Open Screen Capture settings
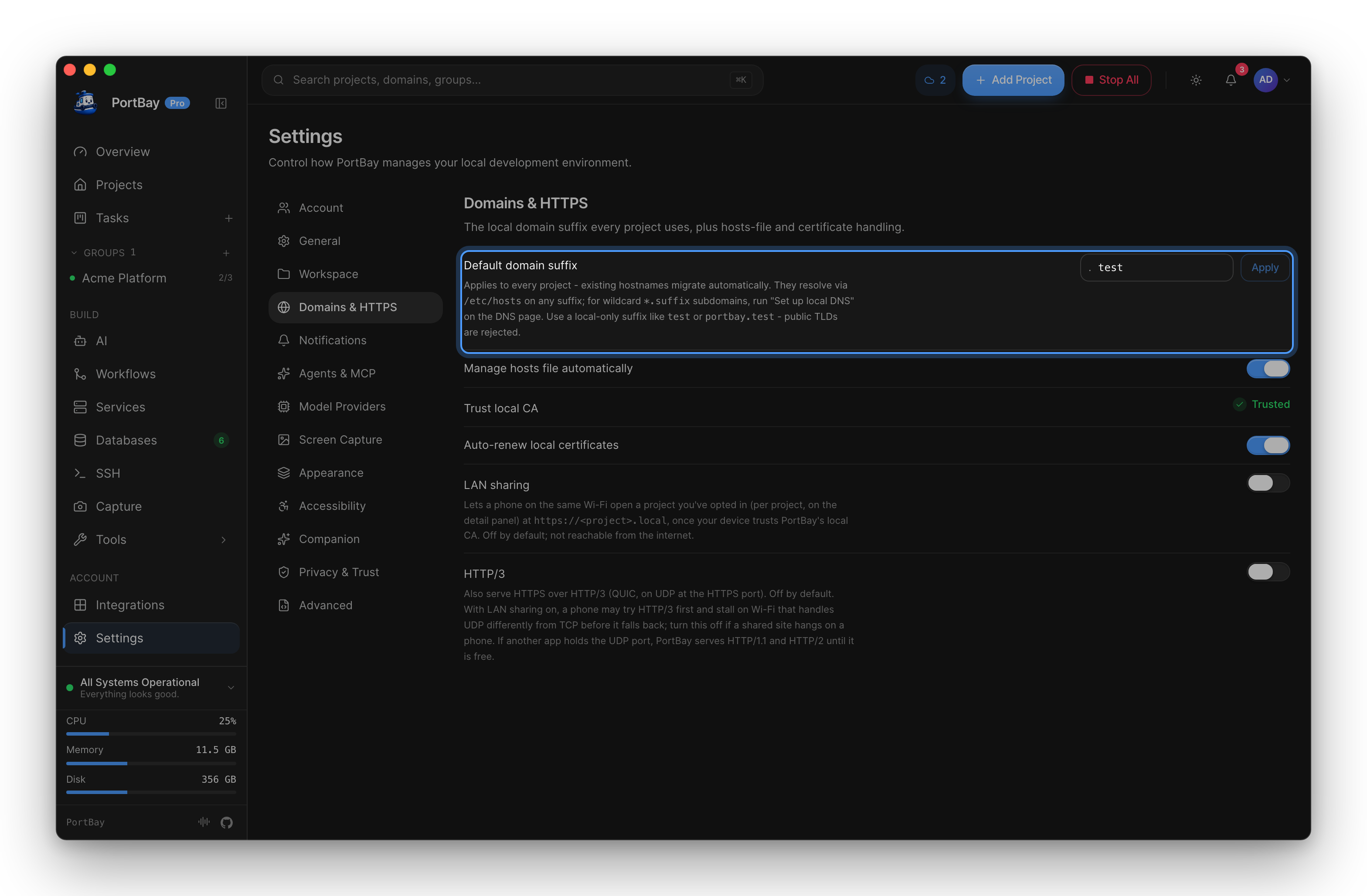This screenshot has height=896, width=1367. pyautogui.click(x=355, y=440)
